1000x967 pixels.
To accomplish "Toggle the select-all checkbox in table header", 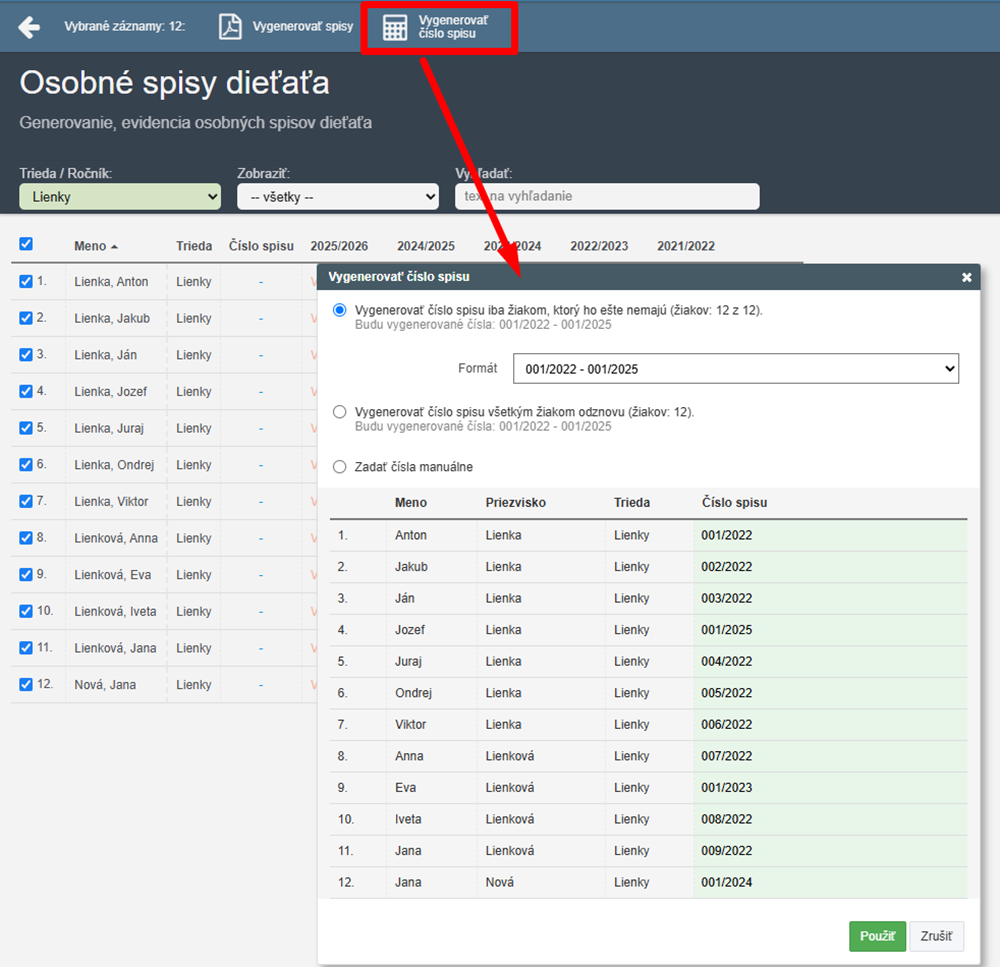I will [26, 244].
